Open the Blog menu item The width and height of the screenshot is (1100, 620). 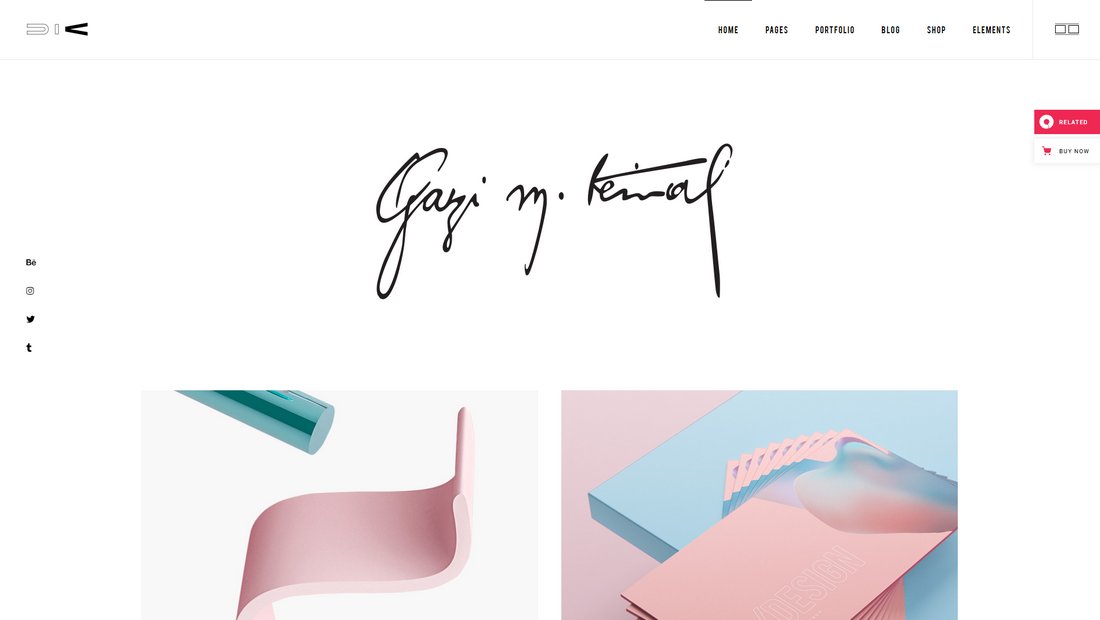[890, 30]
